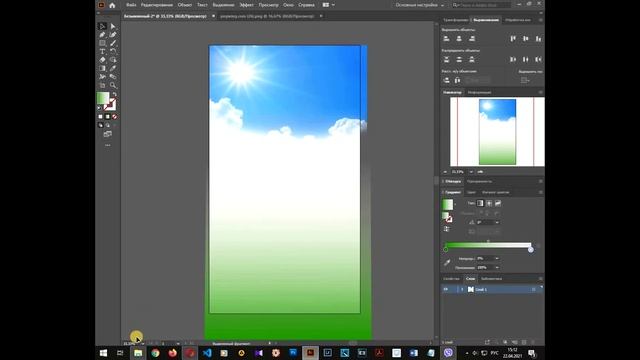The width and height of the screenshot is (640, 360).
Task: Click the Fill gradient swatch in toolbar
Action: [103, 98]
